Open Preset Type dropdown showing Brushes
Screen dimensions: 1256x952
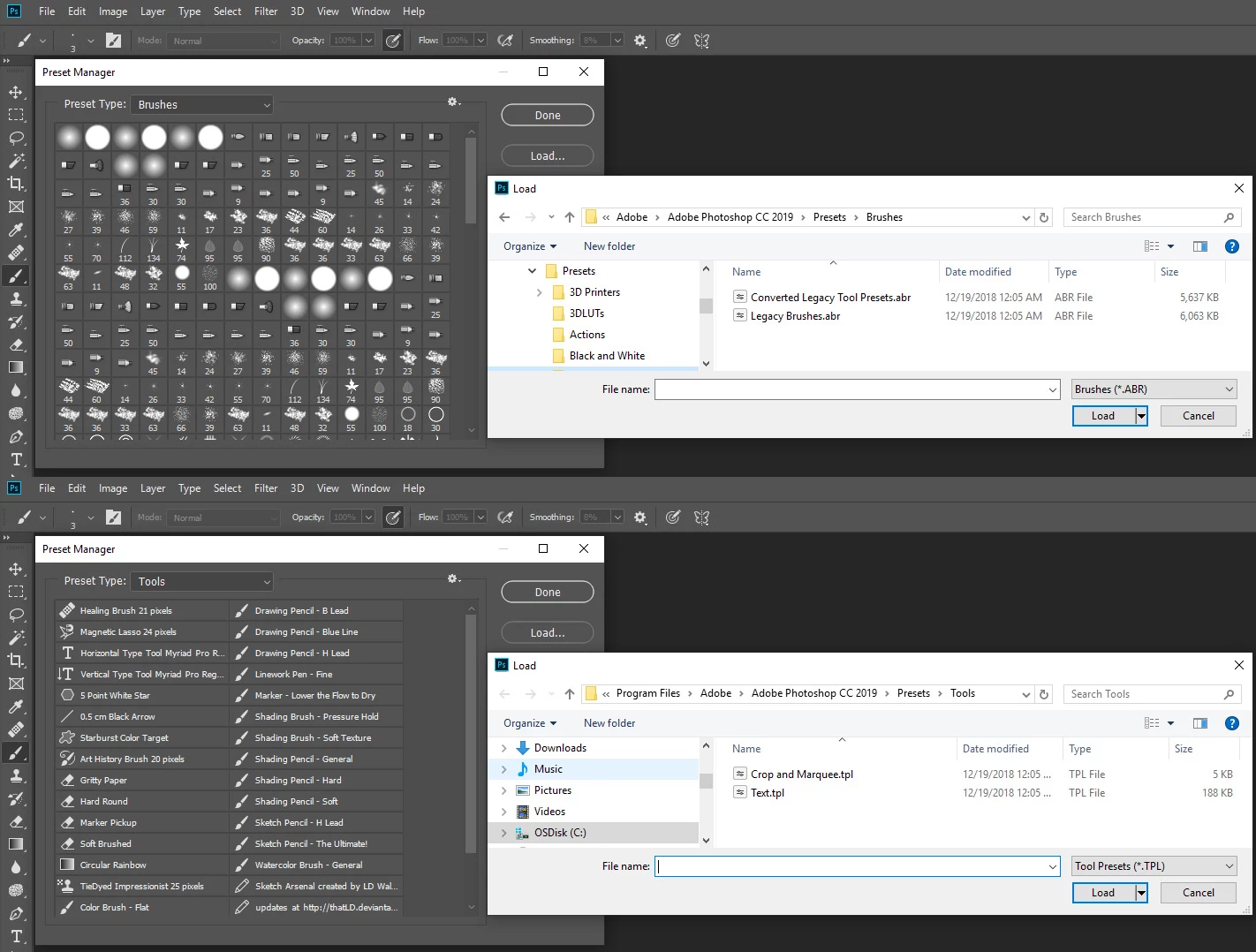(x=202, y=104)
